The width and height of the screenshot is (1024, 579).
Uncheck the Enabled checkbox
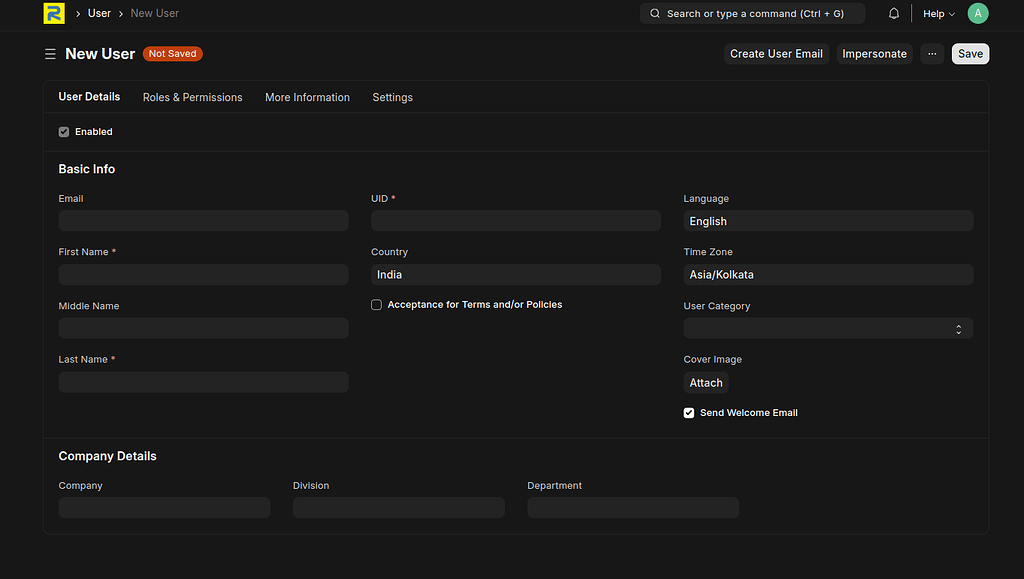point(63,131)
